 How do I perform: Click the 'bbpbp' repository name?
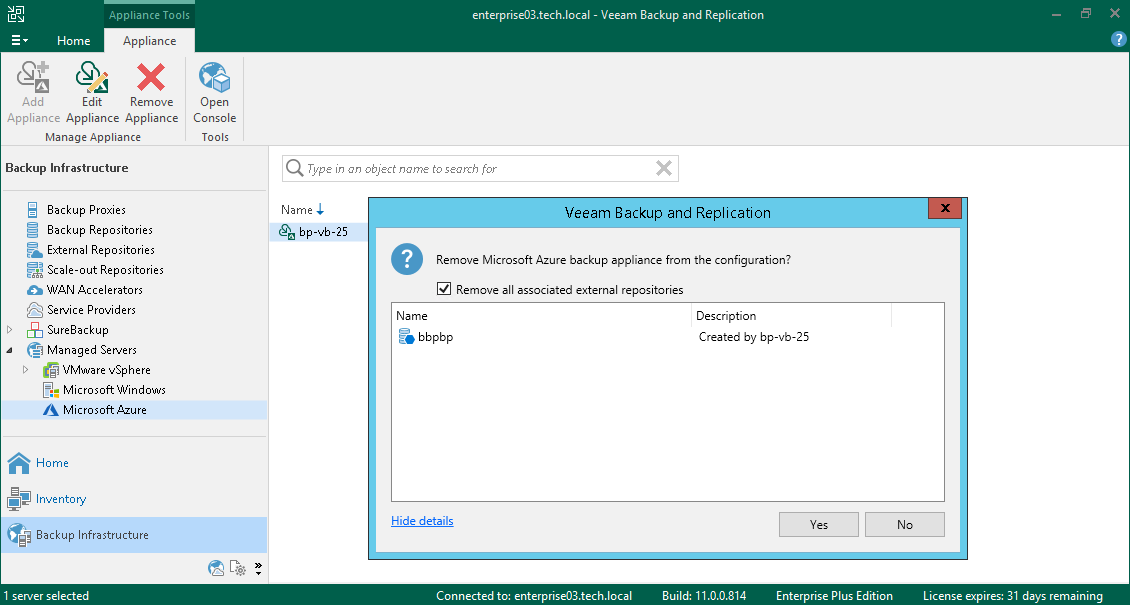[x=436, y=336]
